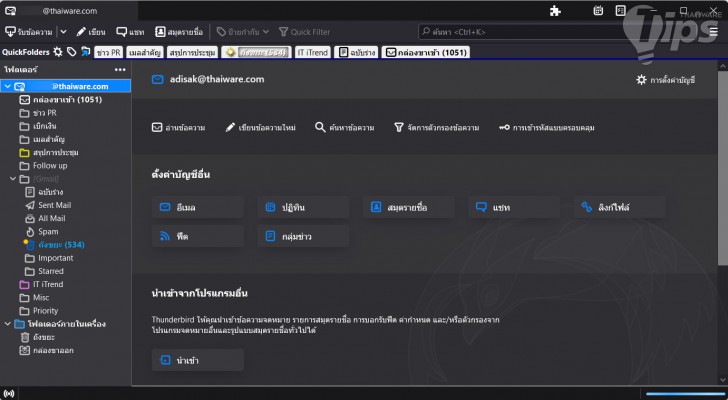Select the Spam folder
The image size is (728, 400).
[42, 232]
